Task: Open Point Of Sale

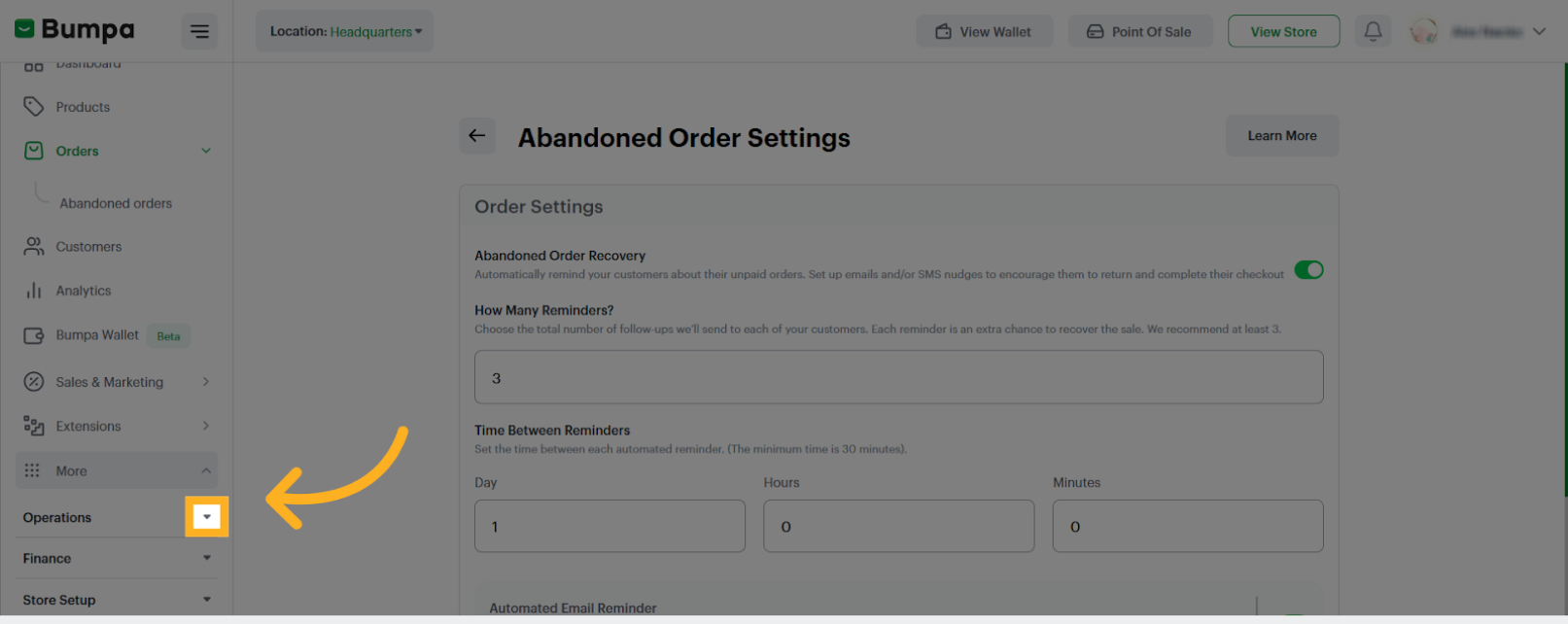Action: click(1140, 32)
